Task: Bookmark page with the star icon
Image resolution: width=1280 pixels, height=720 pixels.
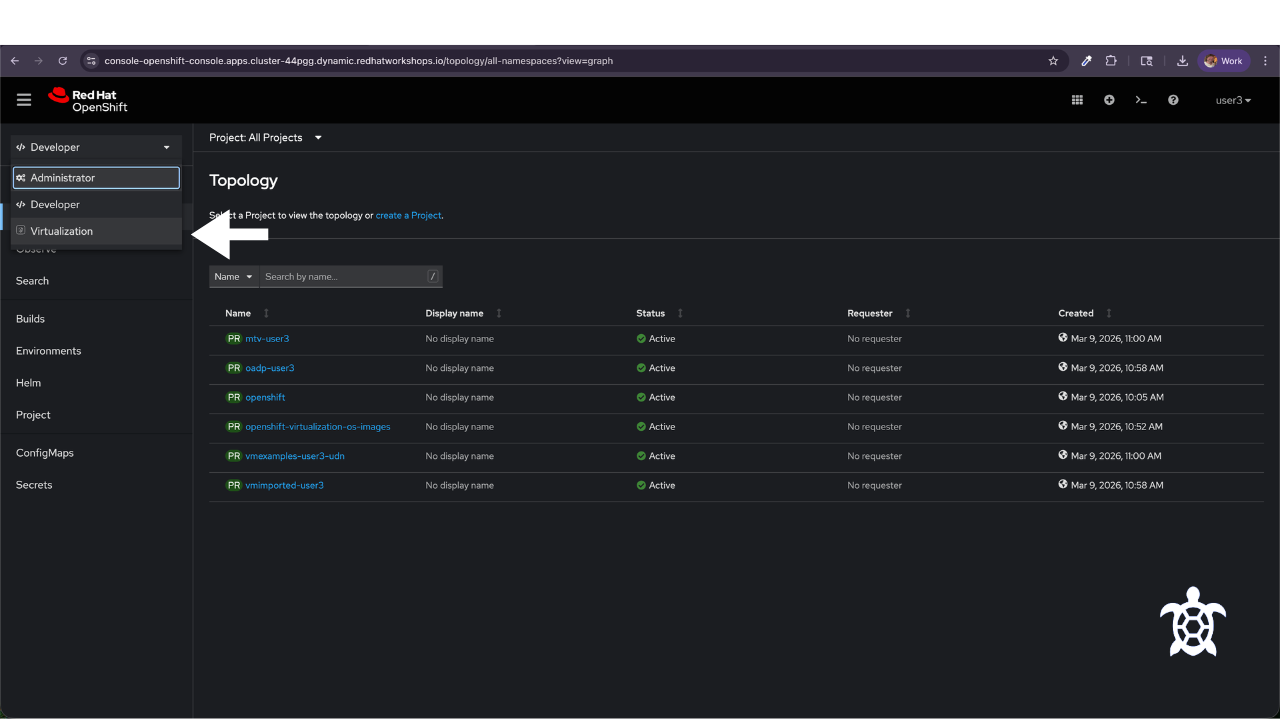Action: (x=1053, y=61)
